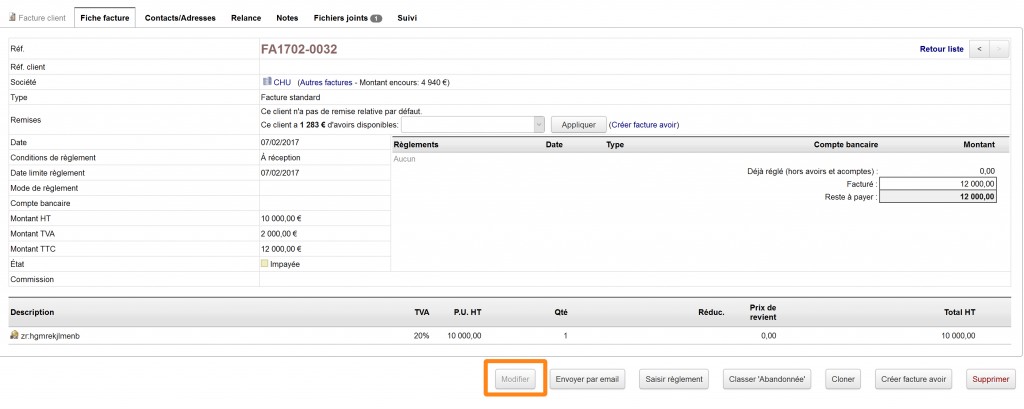The height and width of the screenshot is (409, 1024).
Task: Switch to the Contacts/Adresses tab
Action: (x=180, y=18)
